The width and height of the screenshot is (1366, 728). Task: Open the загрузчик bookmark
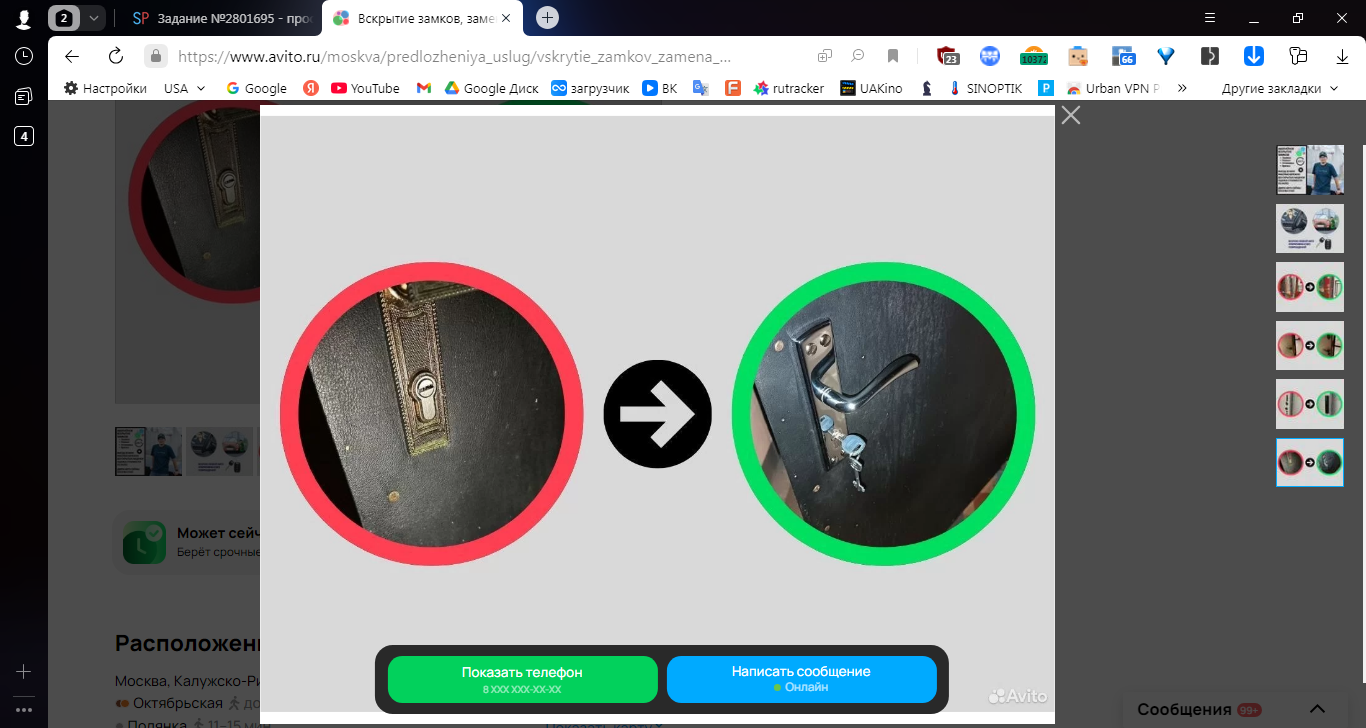tap(590, 88)
